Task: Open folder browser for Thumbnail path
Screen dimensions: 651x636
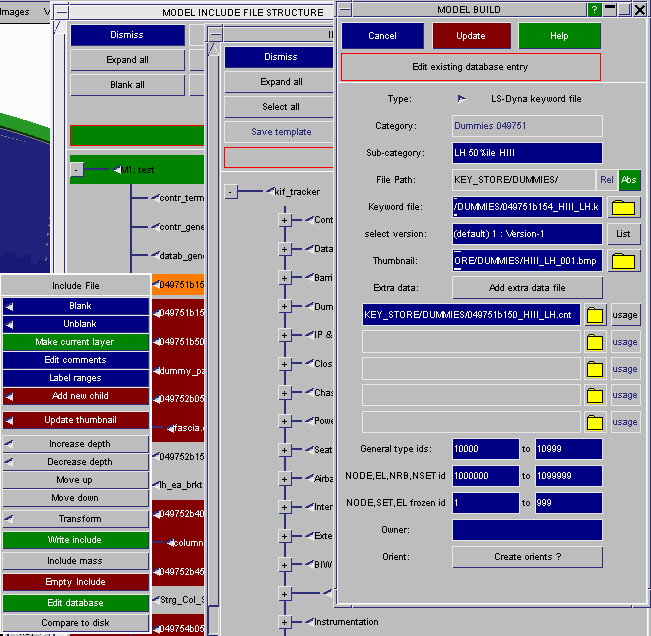Action: coord(623,261)
